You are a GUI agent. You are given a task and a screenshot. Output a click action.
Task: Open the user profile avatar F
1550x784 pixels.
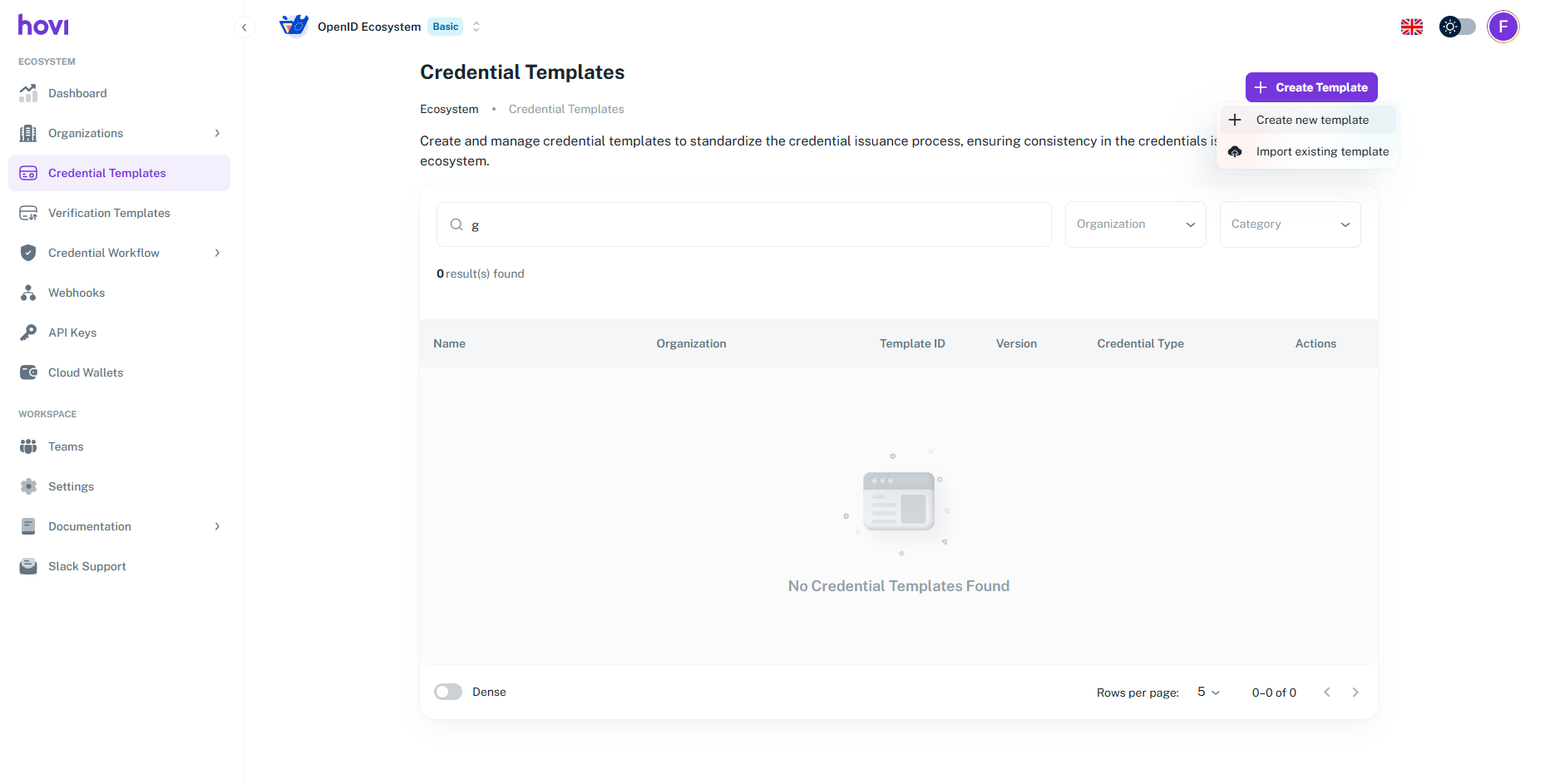click(1503, 27)
